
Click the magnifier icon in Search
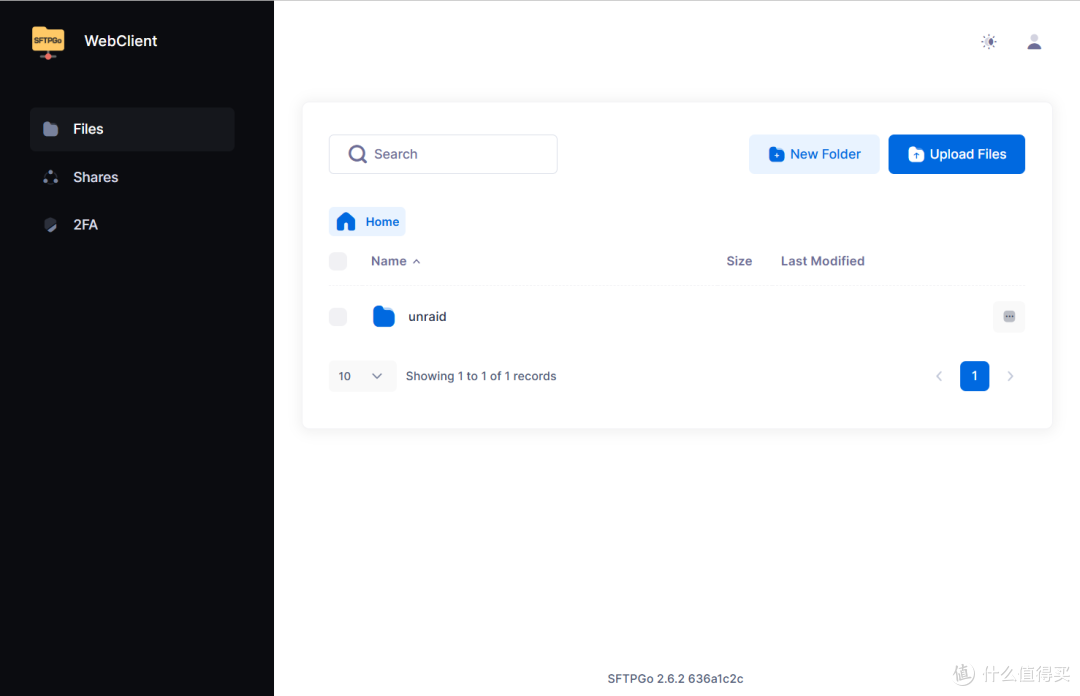[x=357, y=154]
